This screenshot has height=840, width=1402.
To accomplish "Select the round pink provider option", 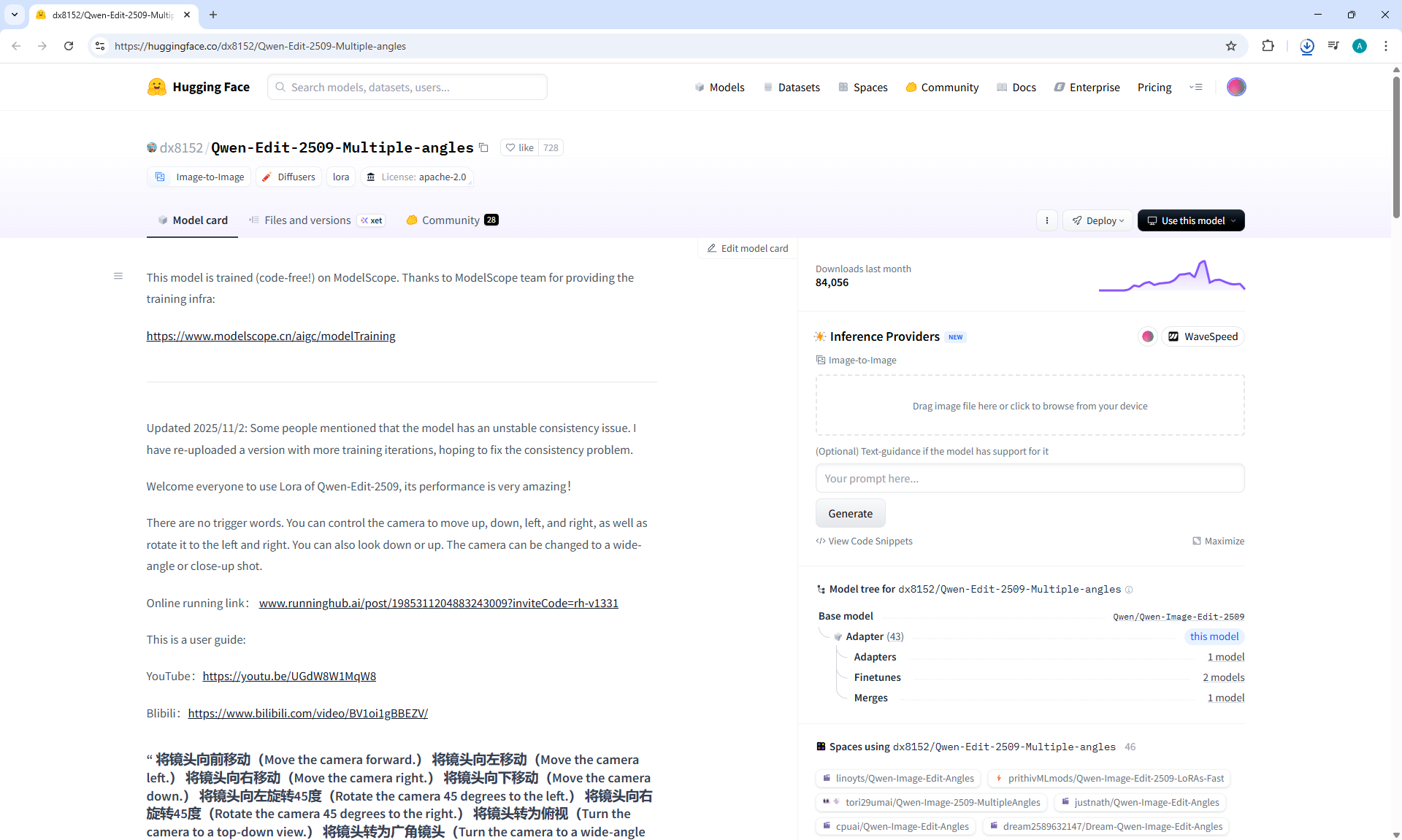I will point(1147,336).
